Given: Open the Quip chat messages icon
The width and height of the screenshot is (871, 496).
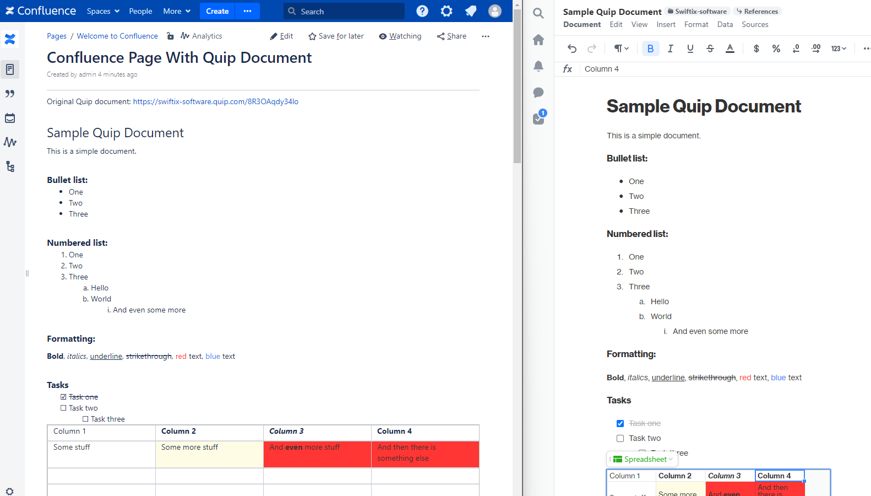Looking at the screenshot, I should 538,92.
